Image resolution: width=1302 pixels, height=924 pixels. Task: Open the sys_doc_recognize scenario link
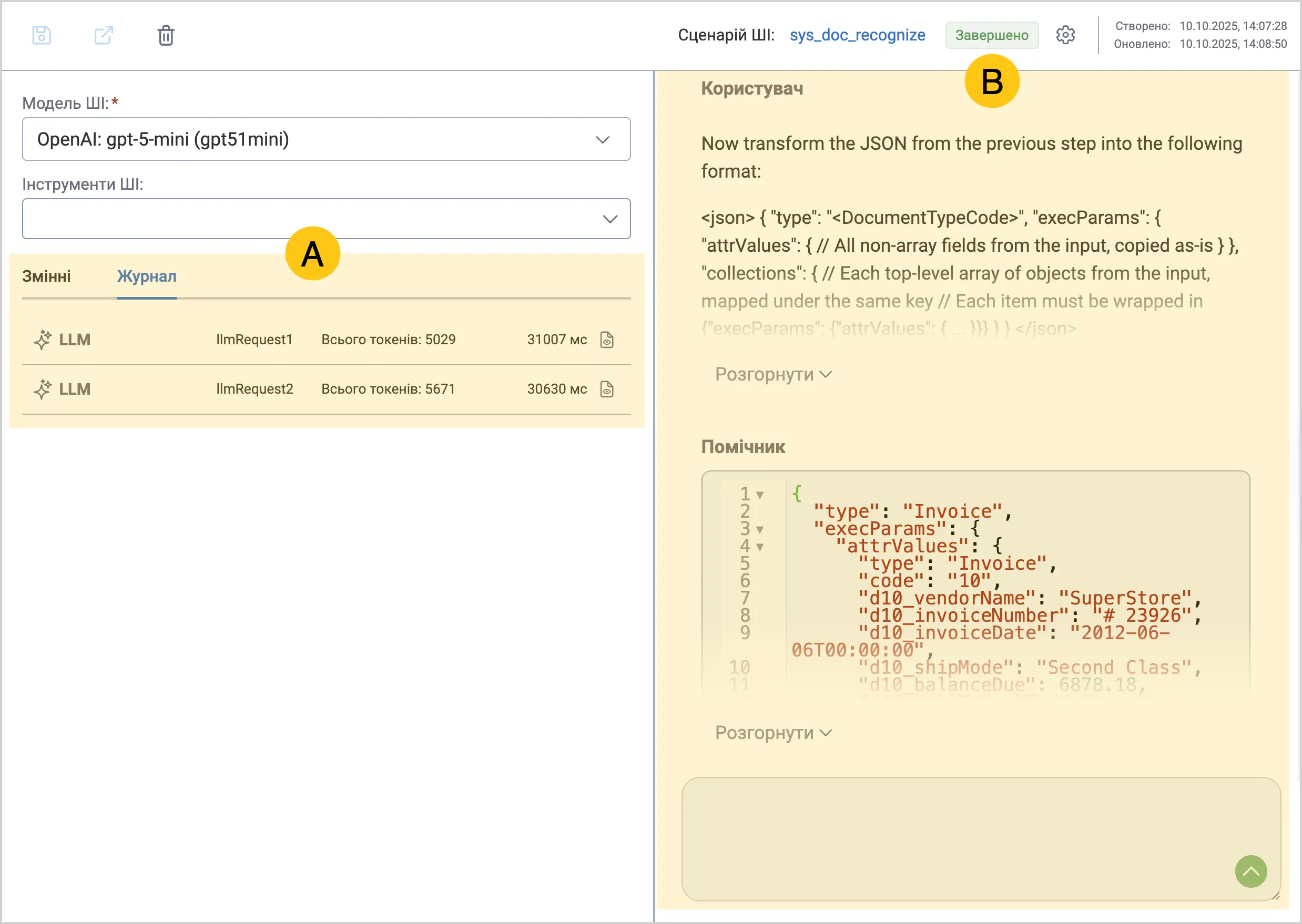pos(857,35)
